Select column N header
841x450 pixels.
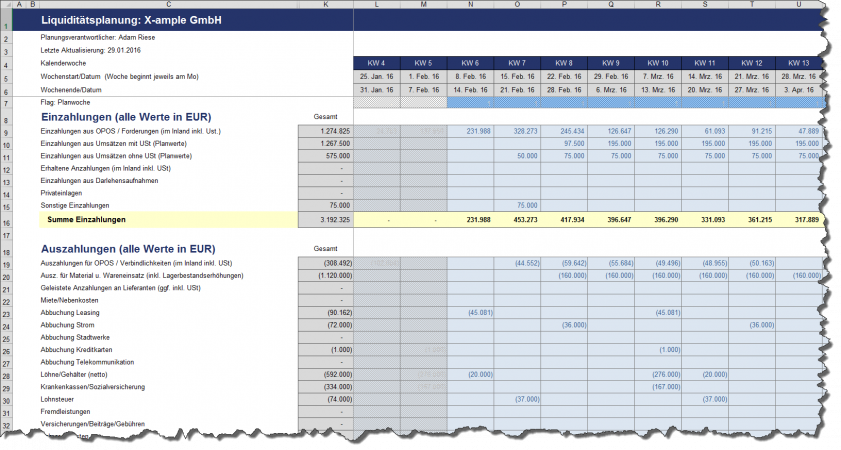pyautogui.click(x=470, y=6)
